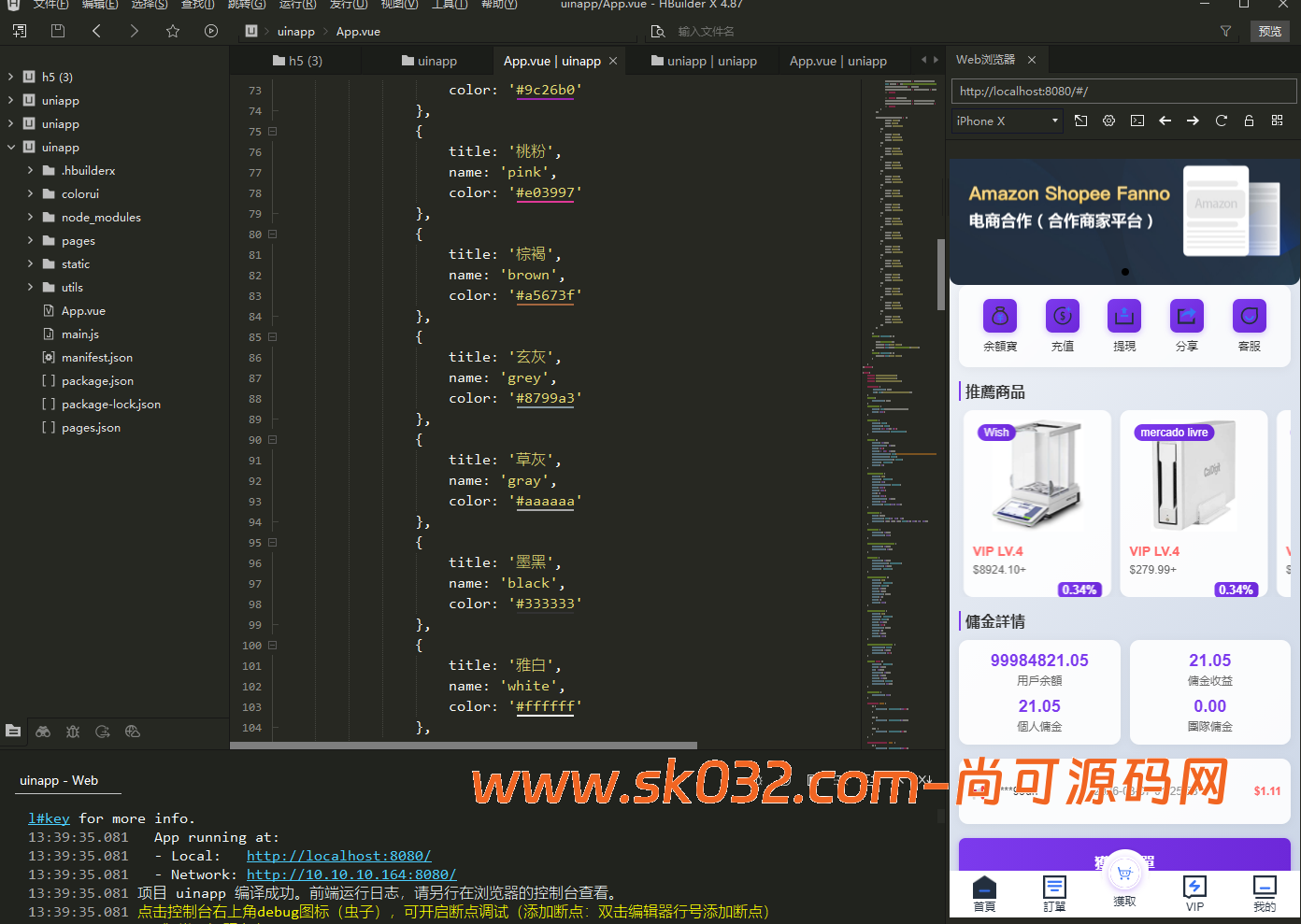The width and height of the screenshot is (1301, 924).
Task: Open the browser devtools console icon
Action: [x=1137, y=121]
